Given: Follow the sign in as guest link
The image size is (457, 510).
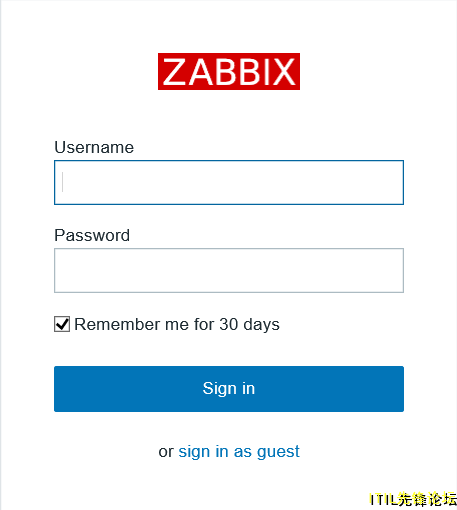Looking at the screenshot, I should [x=239, y=452].
